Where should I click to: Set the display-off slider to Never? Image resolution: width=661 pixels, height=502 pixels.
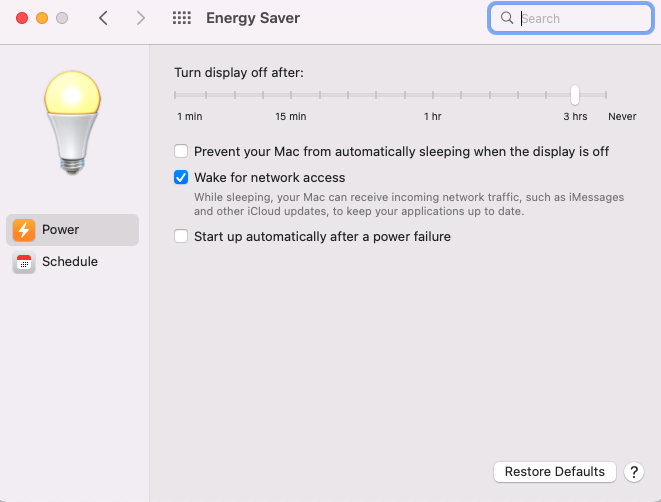pos(606,95)
